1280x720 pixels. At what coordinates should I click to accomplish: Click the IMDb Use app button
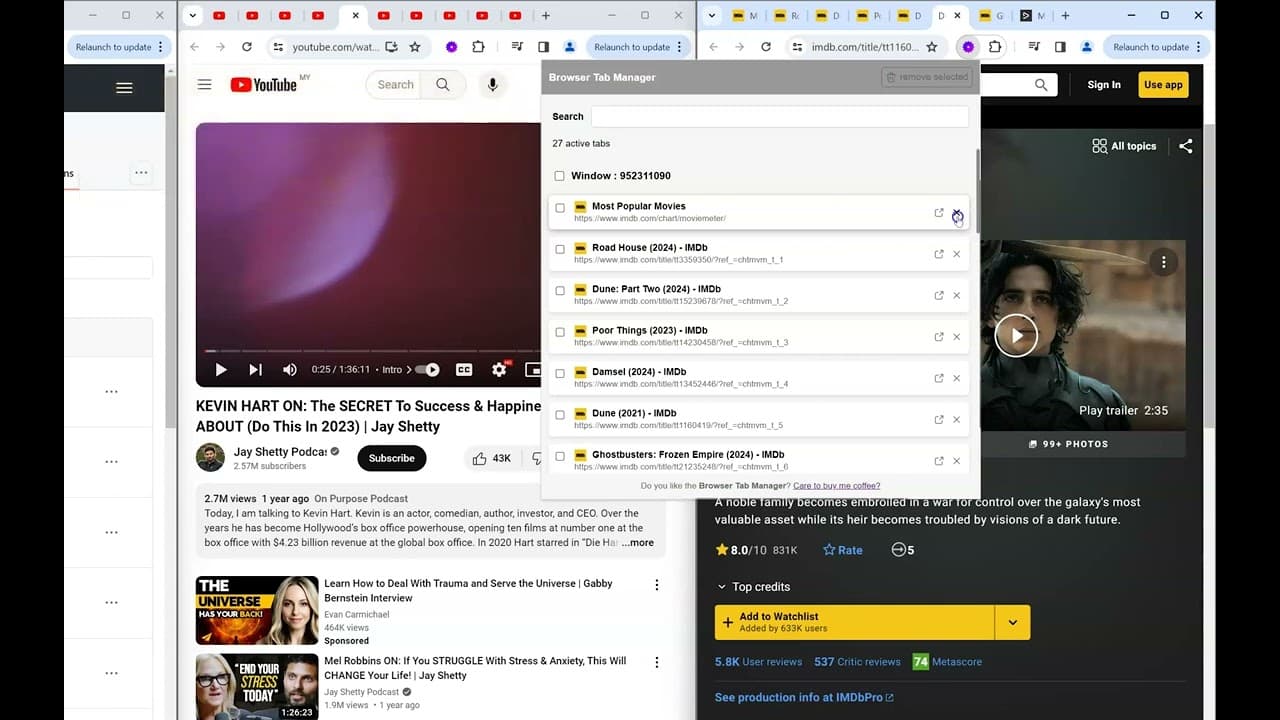(x=1163, y=85)
